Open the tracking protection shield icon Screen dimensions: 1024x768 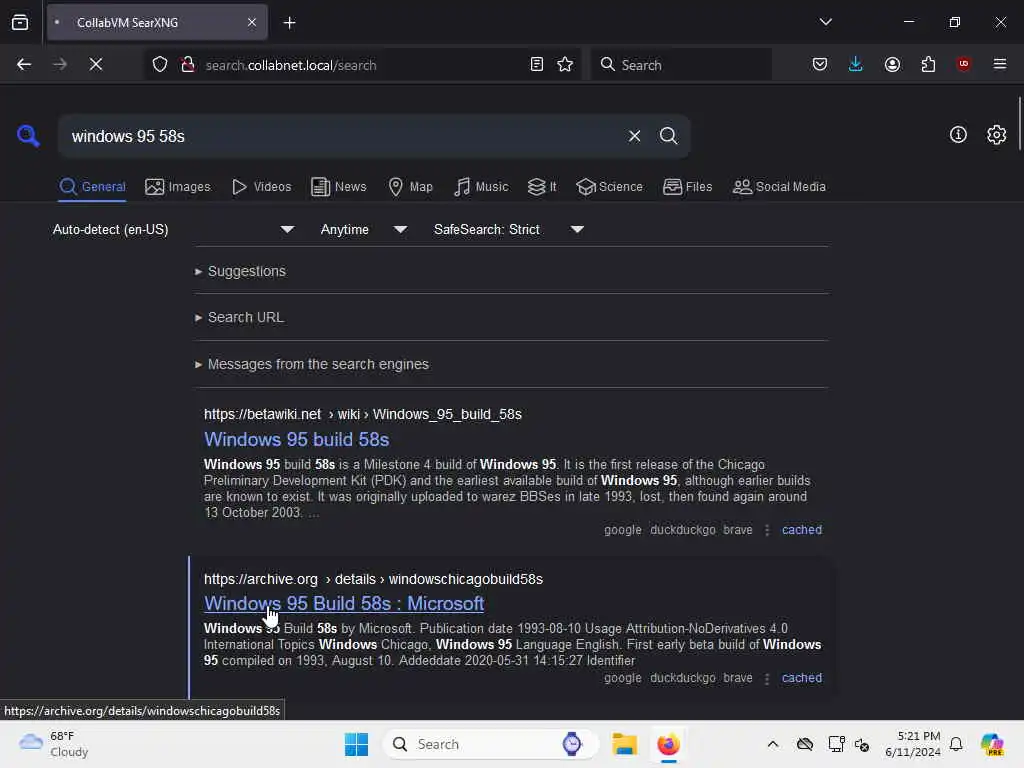160,64
